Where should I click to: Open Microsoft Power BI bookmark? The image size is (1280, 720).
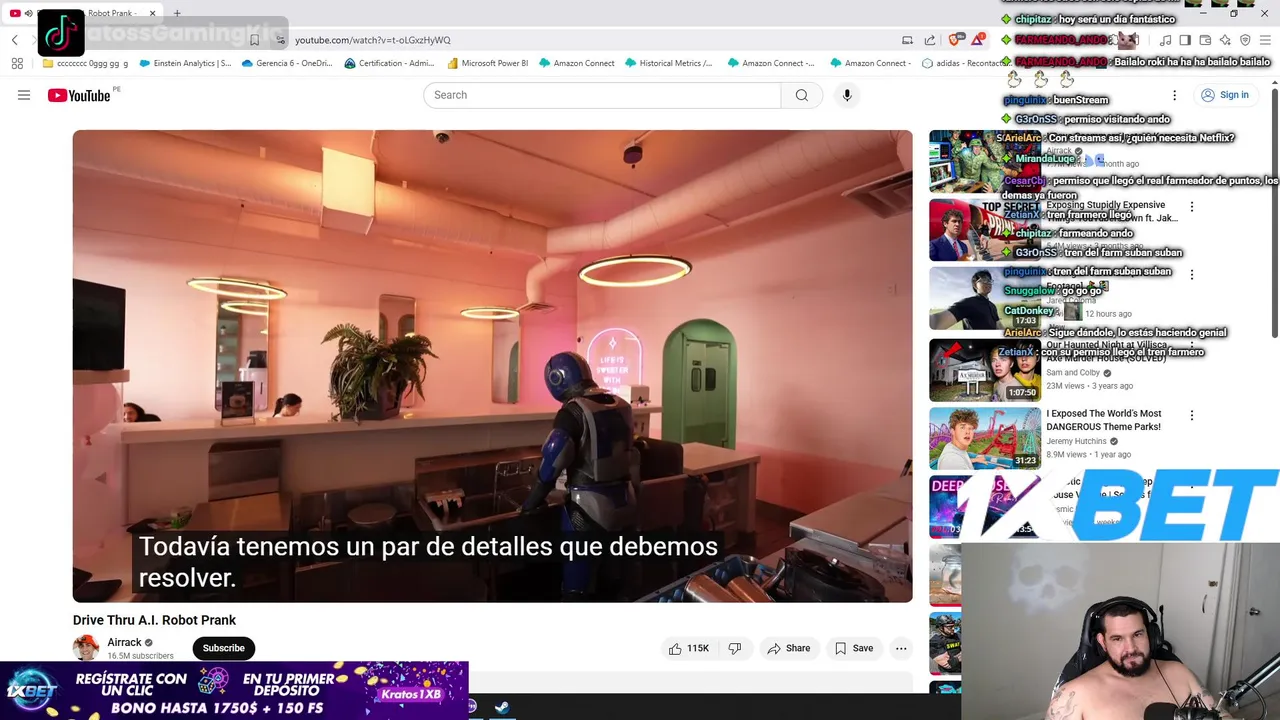pos(487,63)
